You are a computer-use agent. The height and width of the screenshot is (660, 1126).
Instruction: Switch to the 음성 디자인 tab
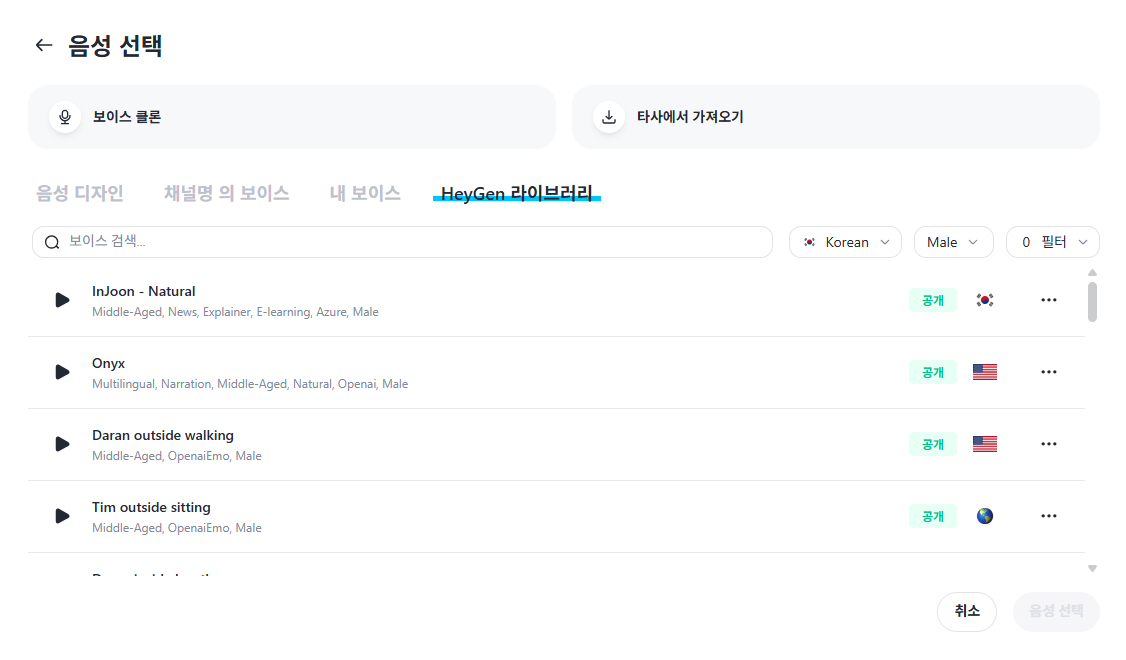(x=80, y=193)
